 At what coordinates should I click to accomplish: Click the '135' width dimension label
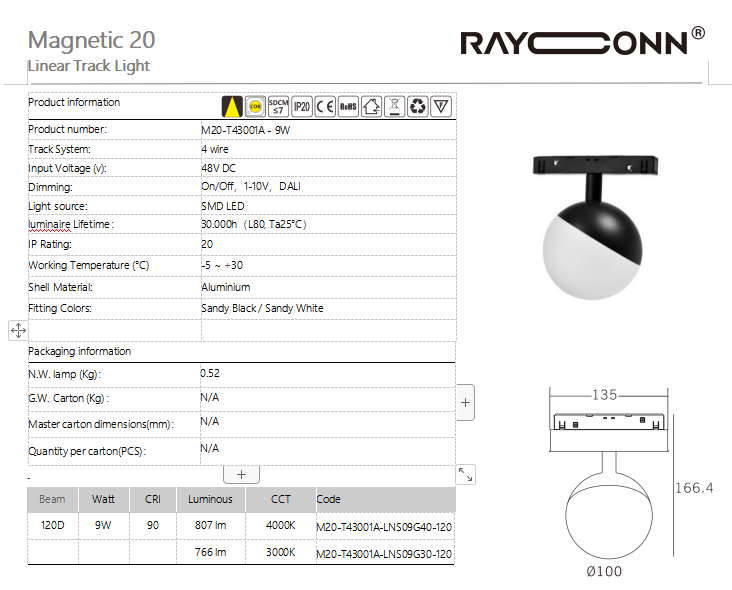click(605, 395)
